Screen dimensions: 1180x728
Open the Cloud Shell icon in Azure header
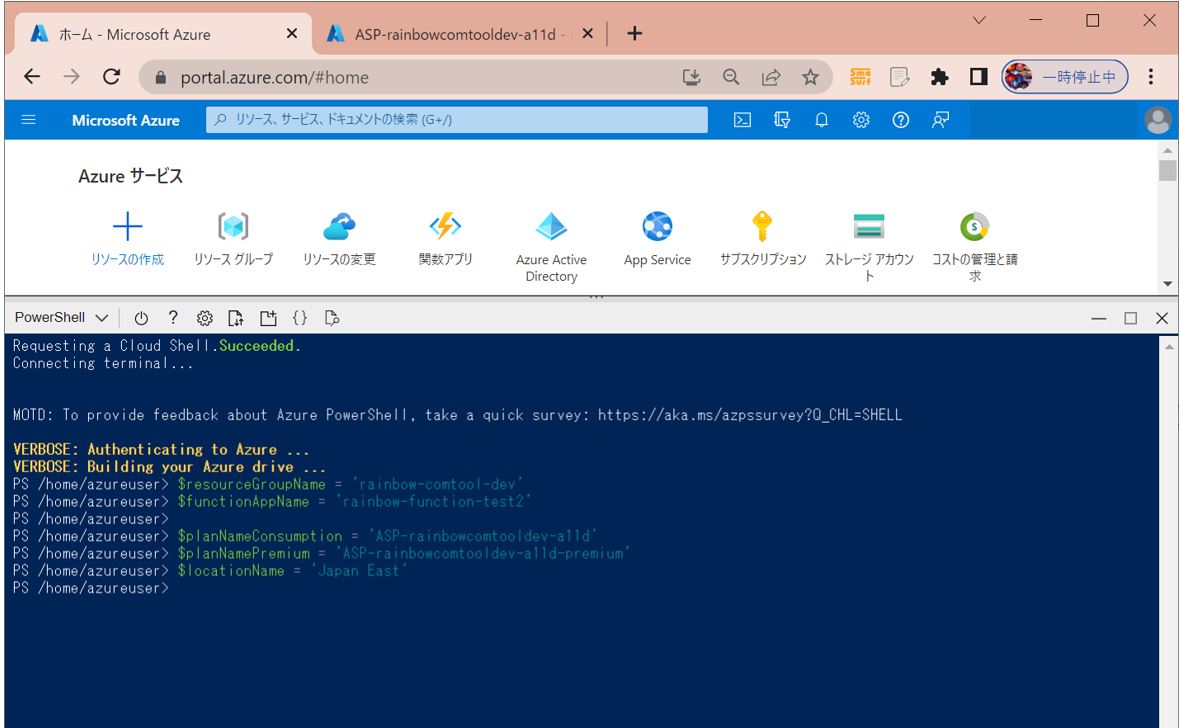pos(742,120)
